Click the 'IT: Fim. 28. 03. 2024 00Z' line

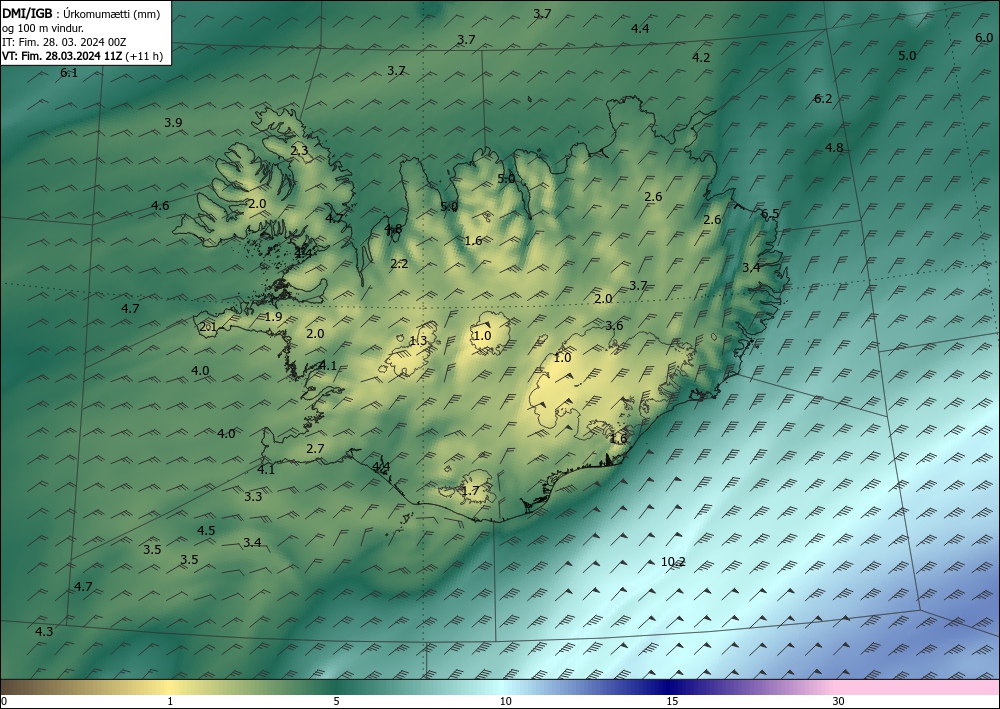coord(64,42)
